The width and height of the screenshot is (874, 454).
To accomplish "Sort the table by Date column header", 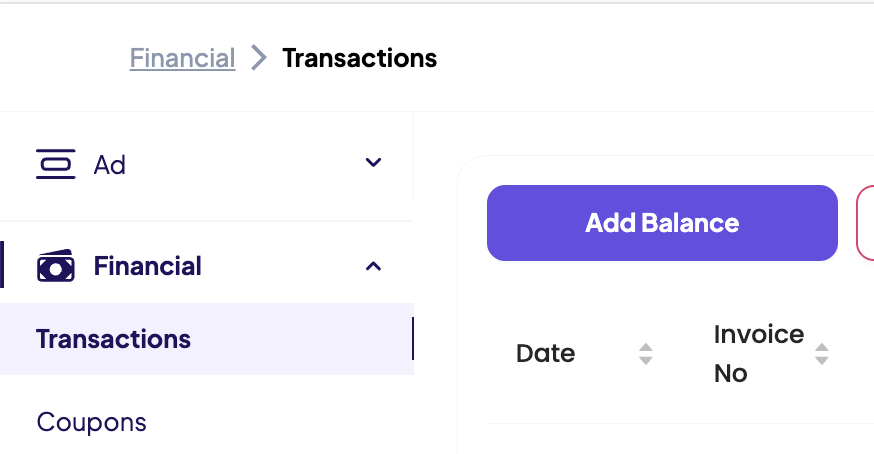I will point(546,353).
